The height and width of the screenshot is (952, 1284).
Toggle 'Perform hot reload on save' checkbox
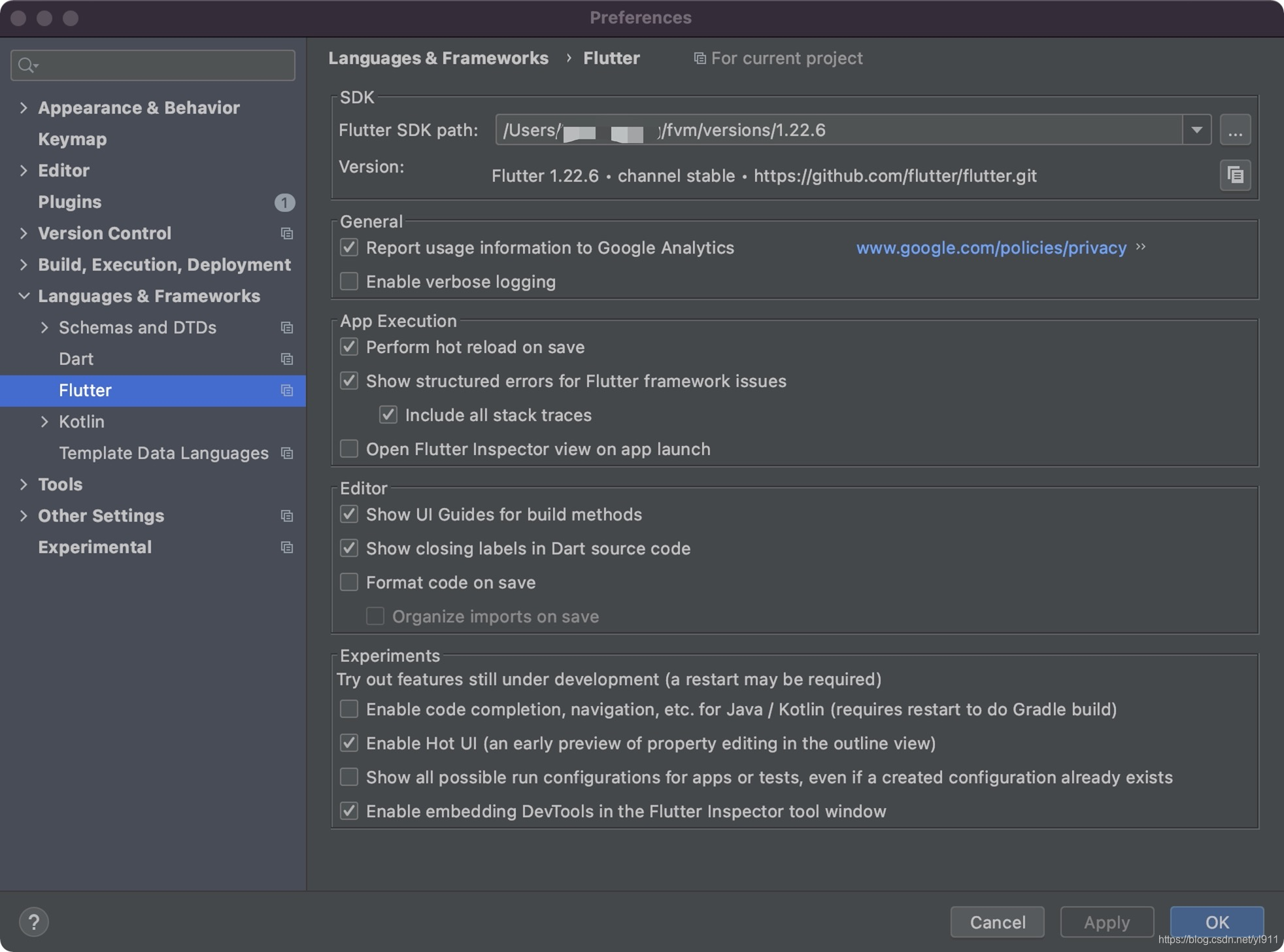[350, 347]
